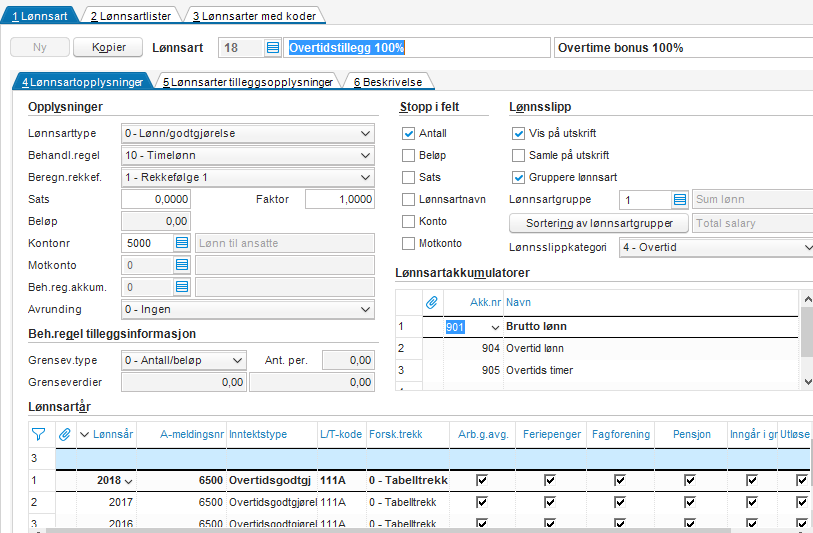Toggle Feriepenger checkbox for year 2017
The width and height of the screenshot is (813, 533).
pyautogui.click(x=550, y=502)
